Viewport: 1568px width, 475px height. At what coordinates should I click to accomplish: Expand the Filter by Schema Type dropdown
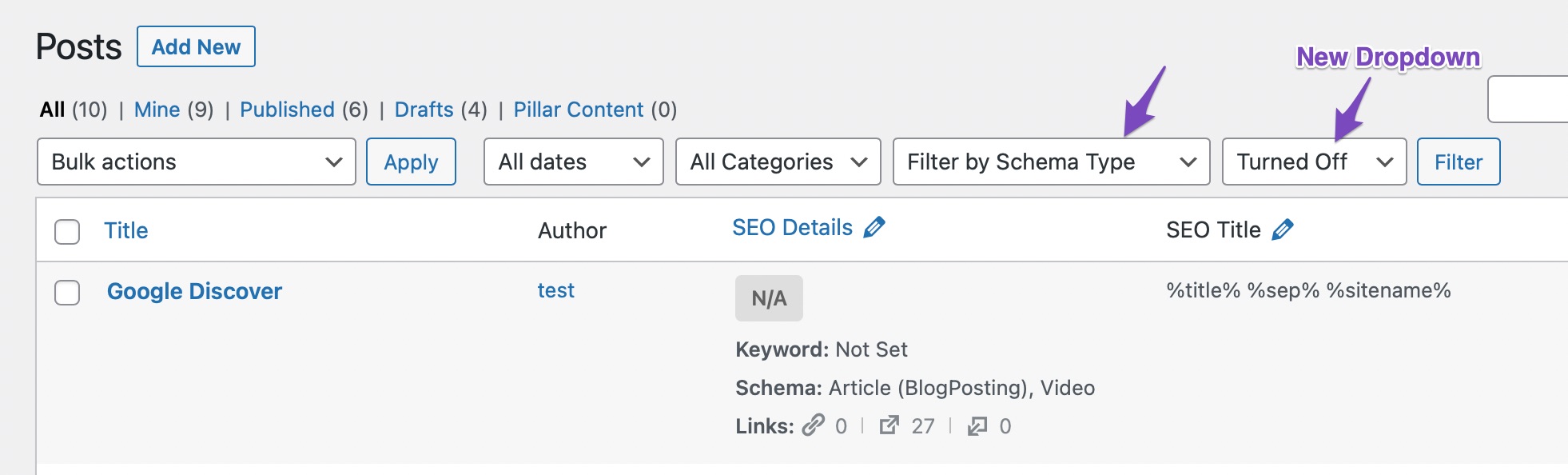tap(1052, 162)
